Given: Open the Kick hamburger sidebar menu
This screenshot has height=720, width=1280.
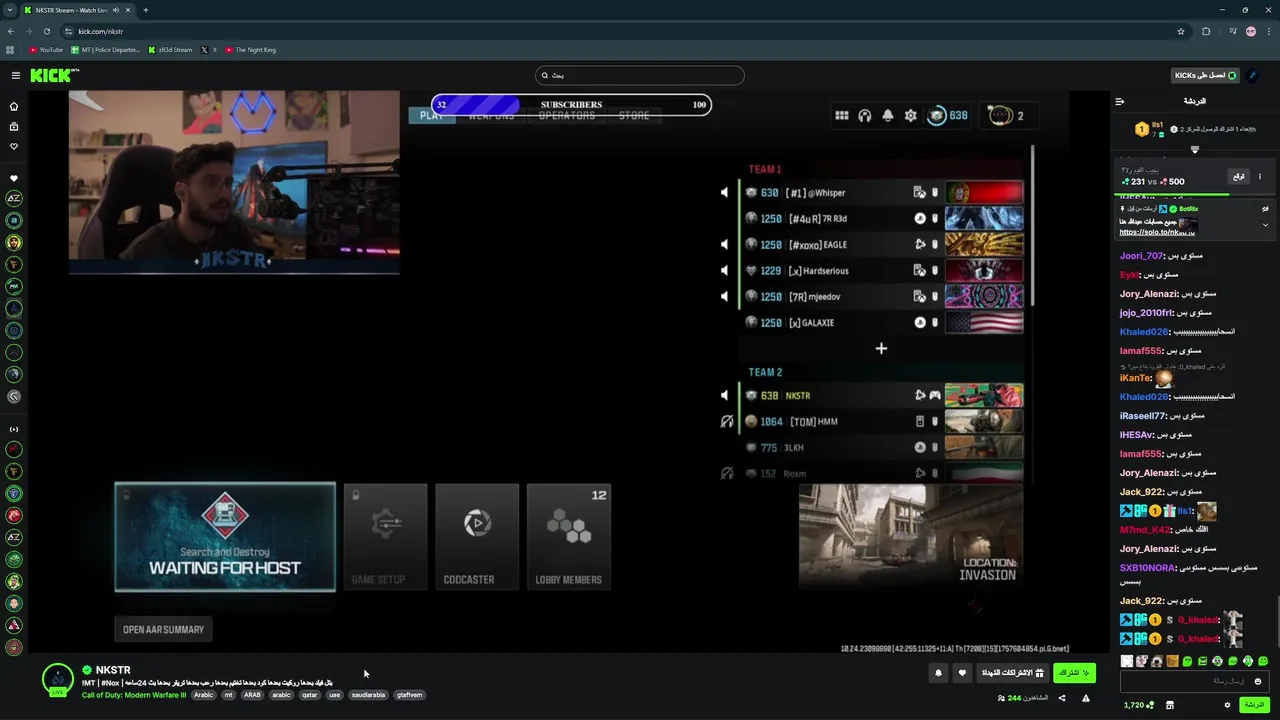Looking at the screenshot, I should click(x=15, y=75).
